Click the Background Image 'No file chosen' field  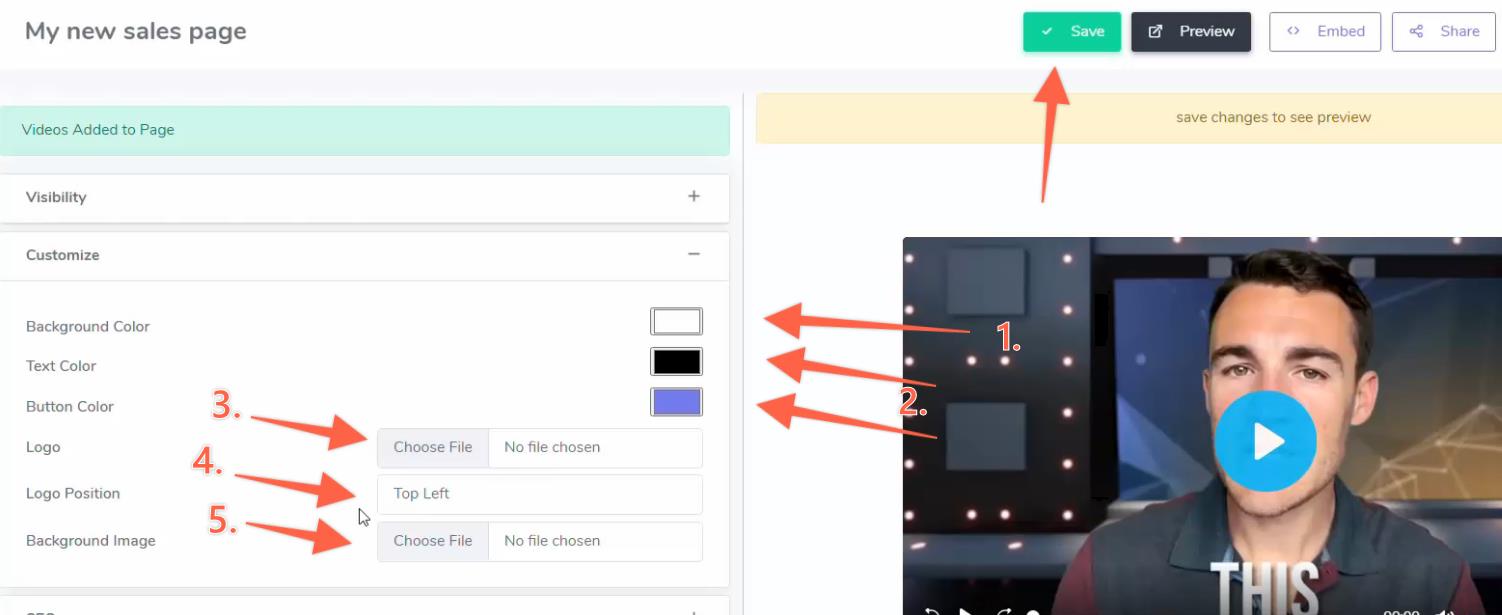click(595, 541)
